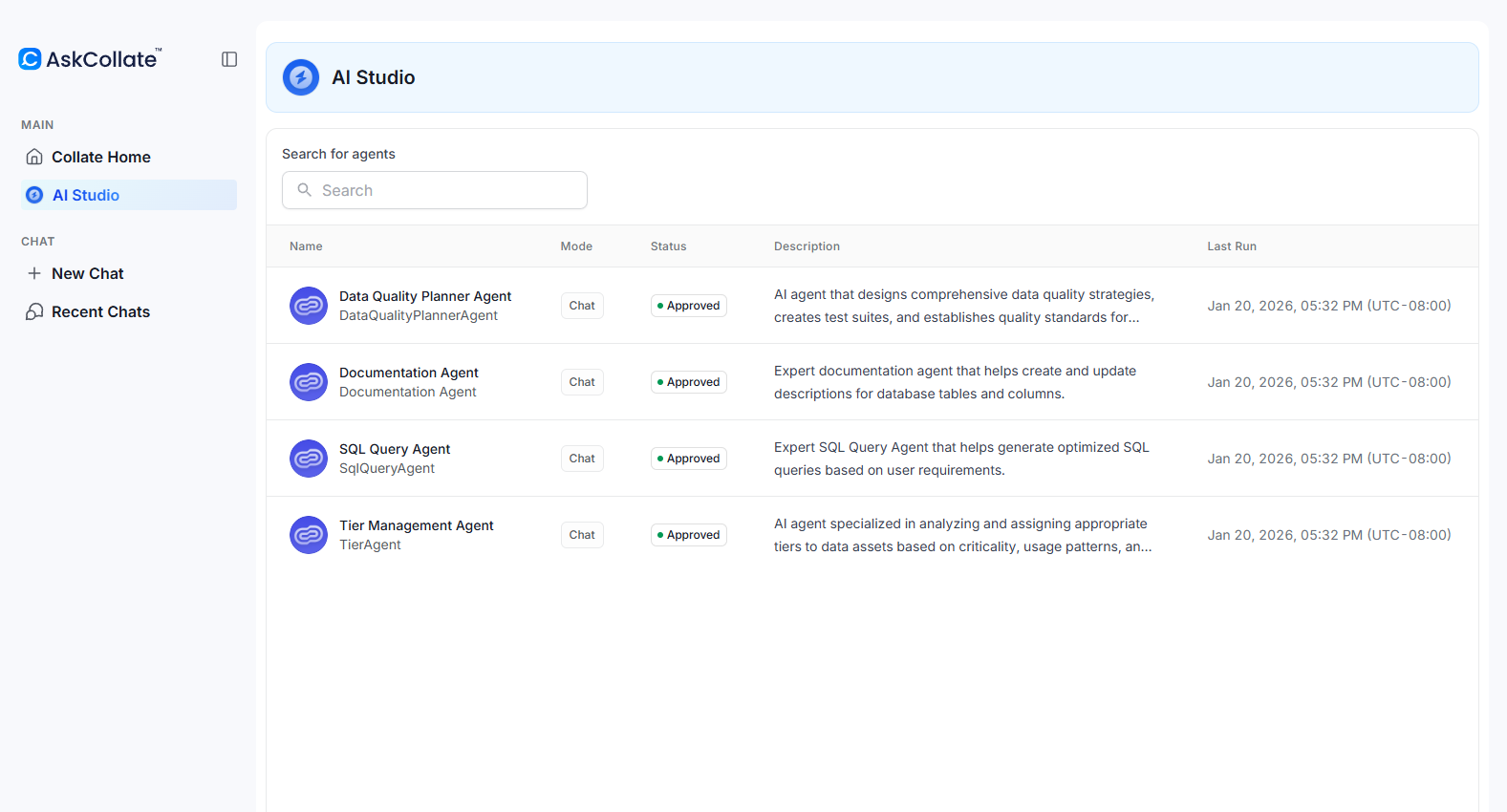Click the AskCollate logo
The width and height of the screenshot is (1507, 812).
pos(90,59)
